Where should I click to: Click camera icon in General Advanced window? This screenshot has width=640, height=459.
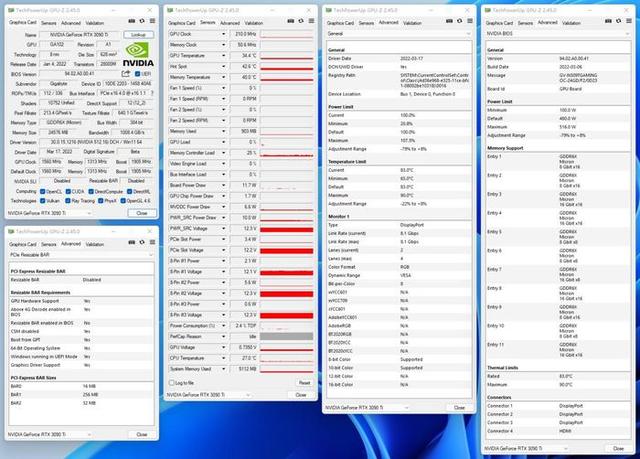coord(449,21)
